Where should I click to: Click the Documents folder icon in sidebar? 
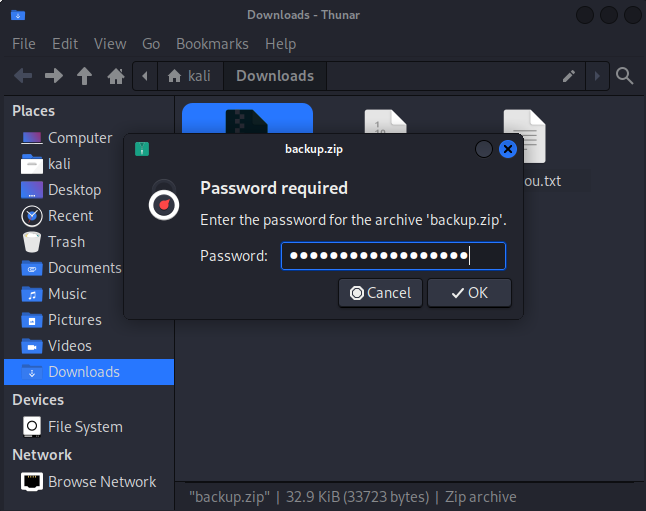click(x=32, y=268)
